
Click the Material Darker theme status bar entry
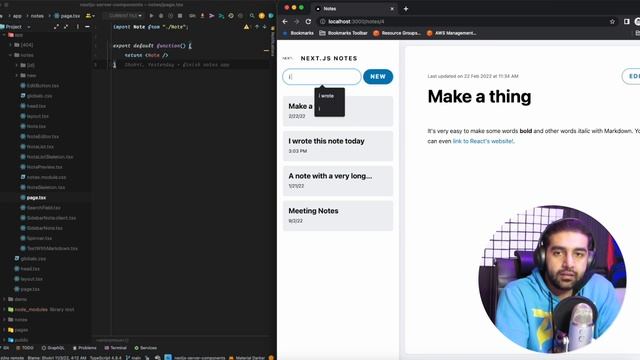(x=247, y=358)
